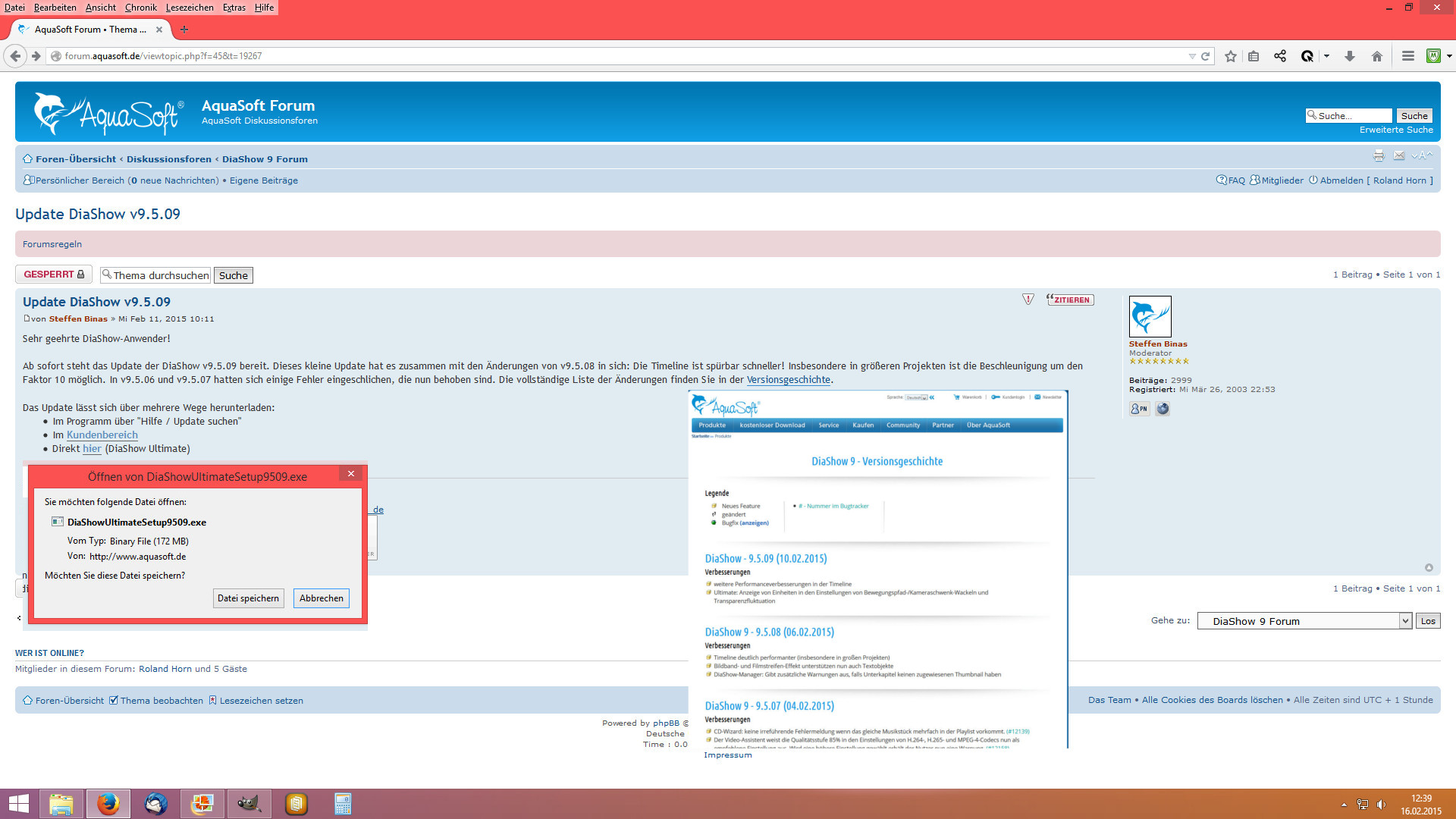Open the Versionsgeschichte link
The width and height of the screenshot is (1456, 819).
[788, 380]
